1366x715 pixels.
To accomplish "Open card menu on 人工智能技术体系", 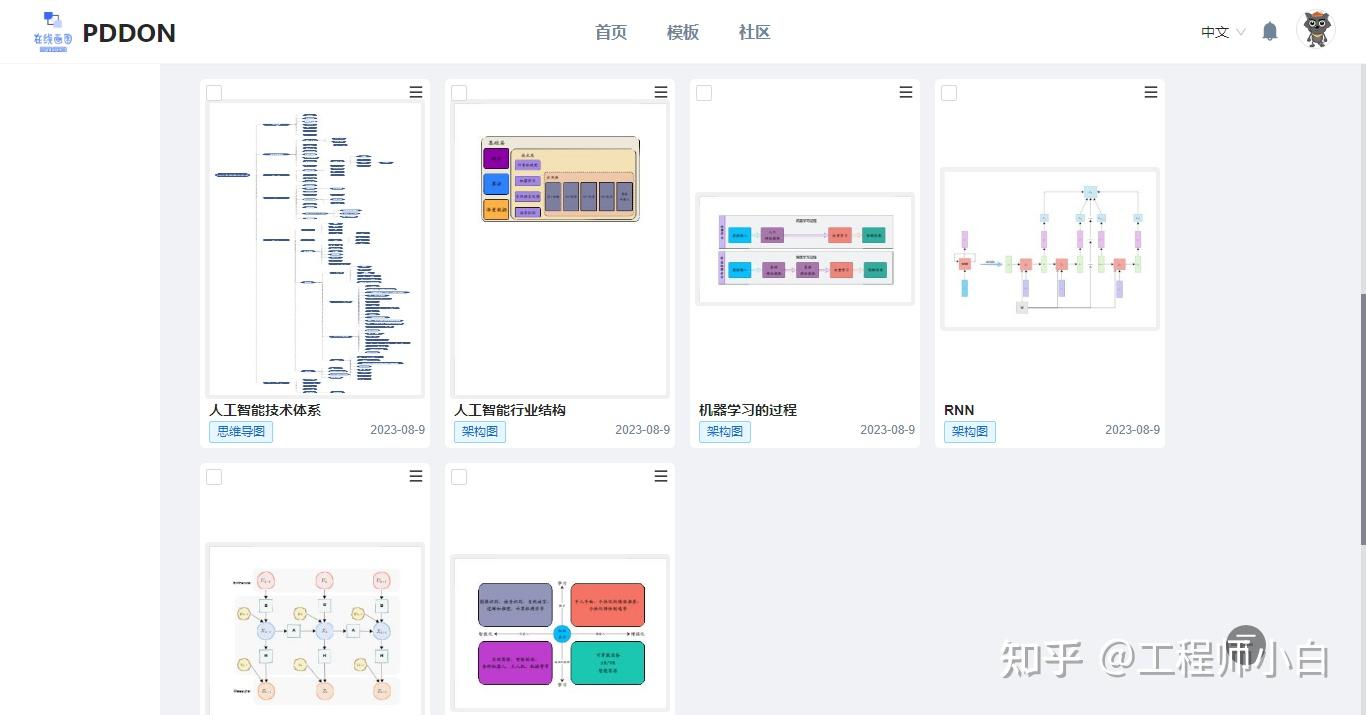I will (415, 92).
